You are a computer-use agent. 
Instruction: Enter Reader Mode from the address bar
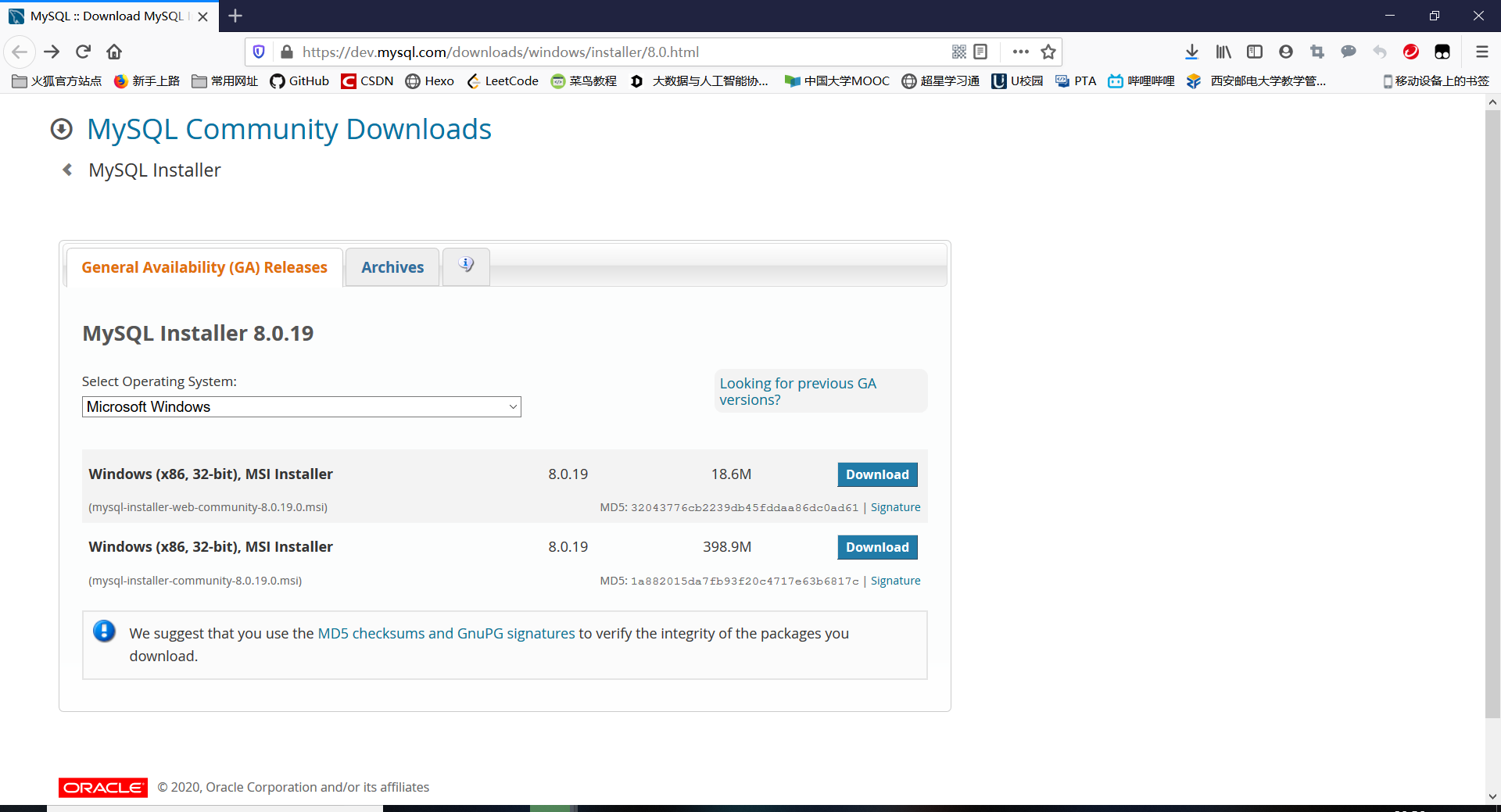(x=981, y=52)
